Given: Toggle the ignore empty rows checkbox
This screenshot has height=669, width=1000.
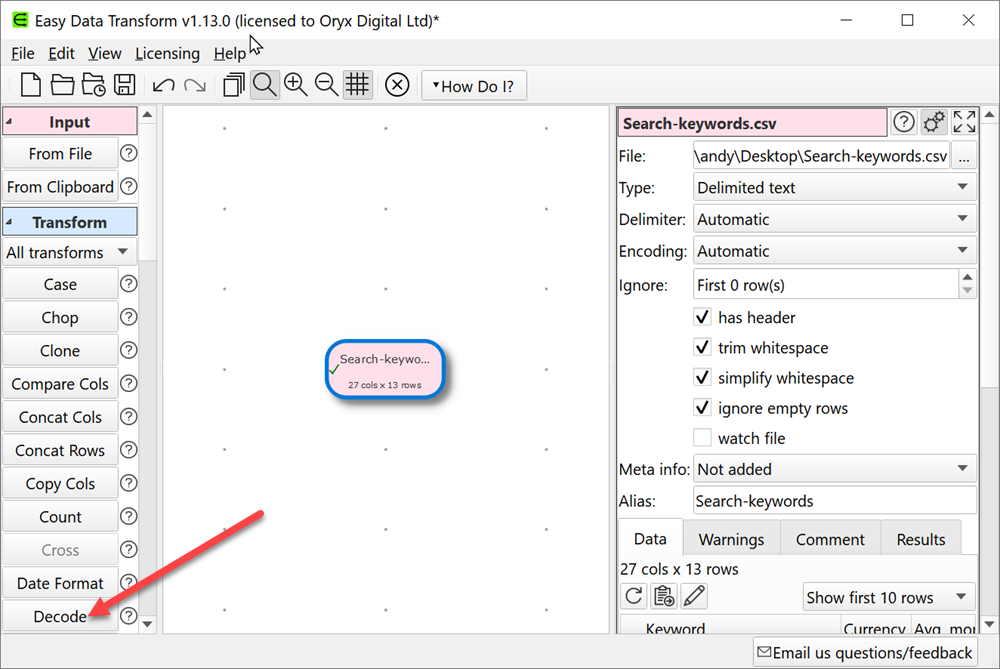Looking at the screenshot, I should click(703, 408).
